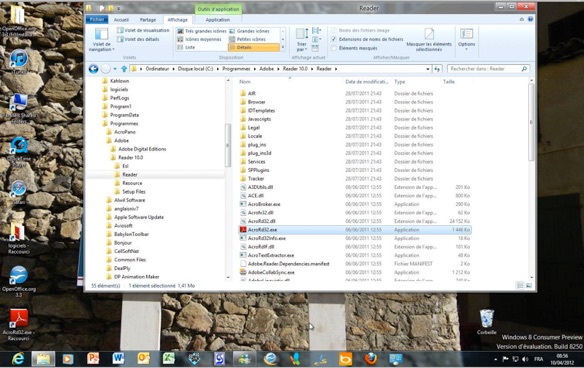Refresh the address bar location
584x368 pixels.
point(437,69)
